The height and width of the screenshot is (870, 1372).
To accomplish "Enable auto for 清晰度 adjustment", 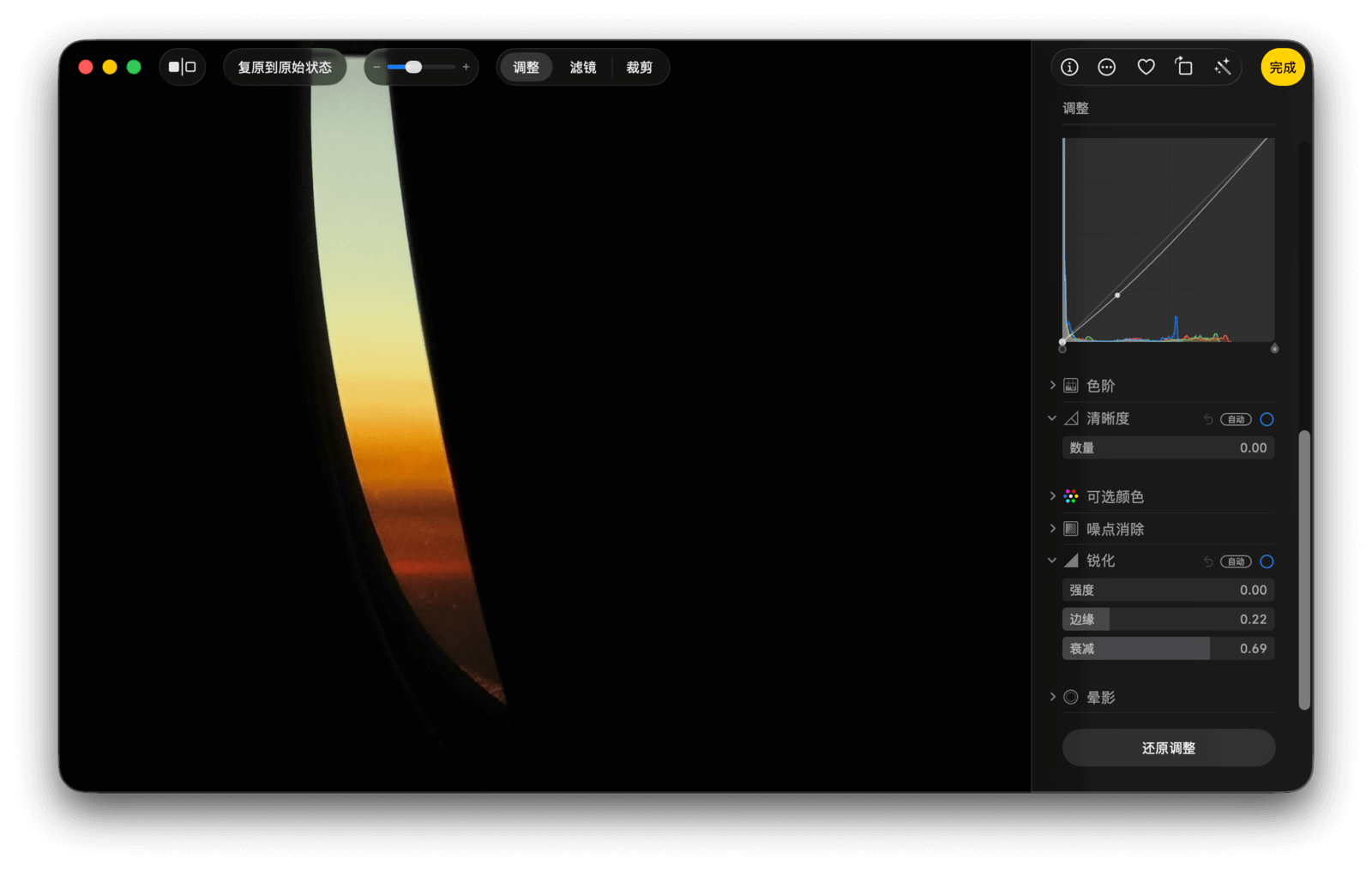I will 1236,419.
